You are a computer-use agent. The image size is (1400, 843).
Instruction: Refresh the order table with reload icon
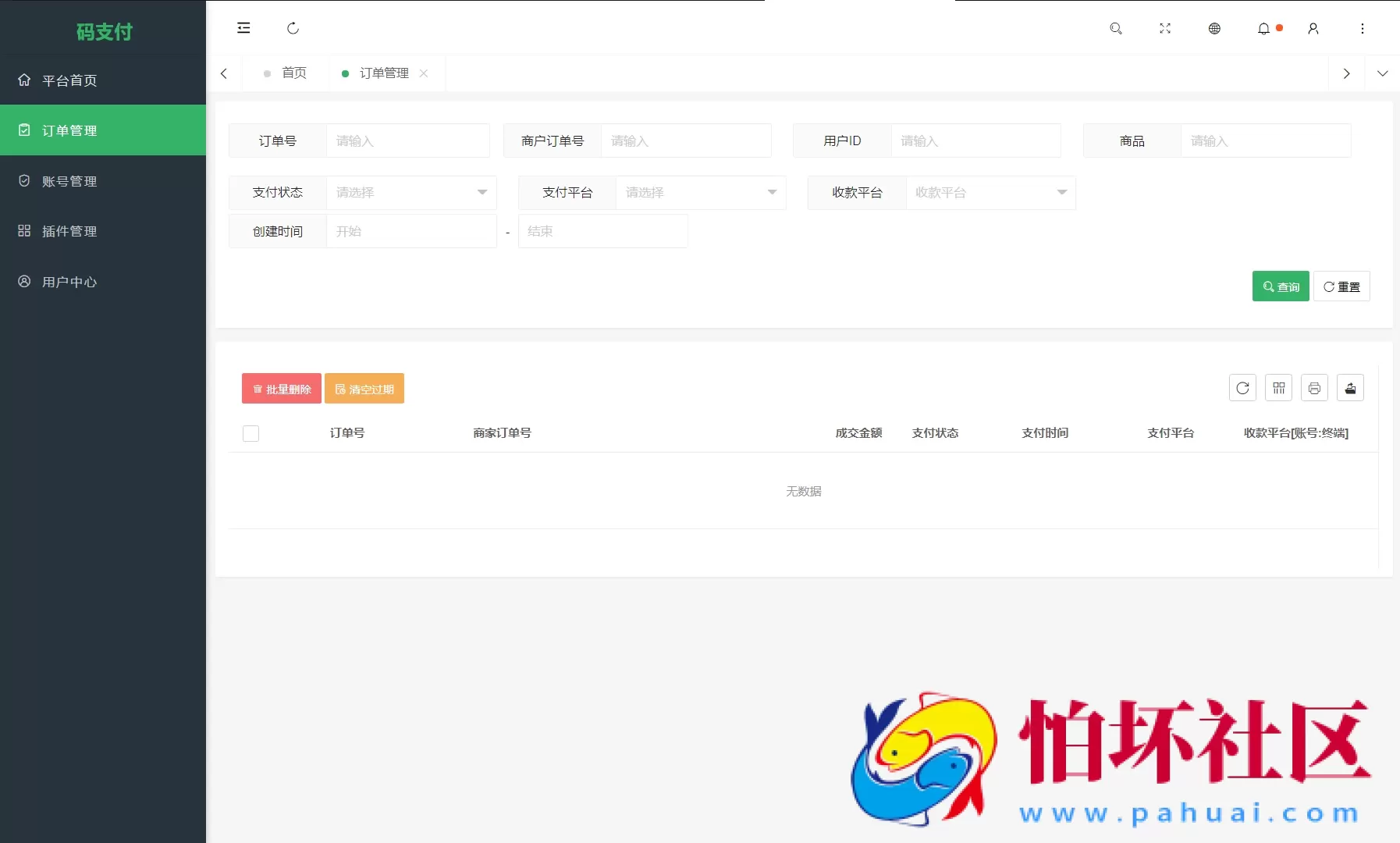coord(1242,388)
